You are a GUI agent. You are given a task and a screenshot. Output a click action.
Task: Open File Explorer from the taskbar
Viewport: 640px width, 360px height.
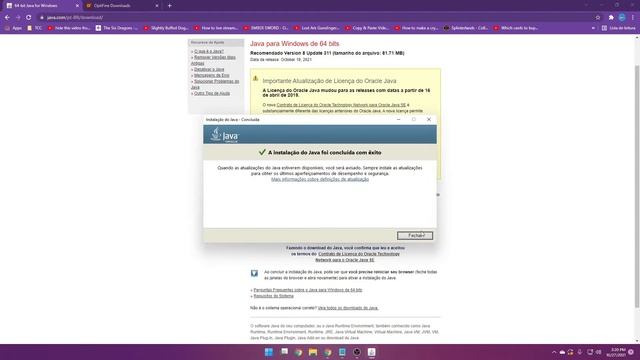tap(313, 352)
